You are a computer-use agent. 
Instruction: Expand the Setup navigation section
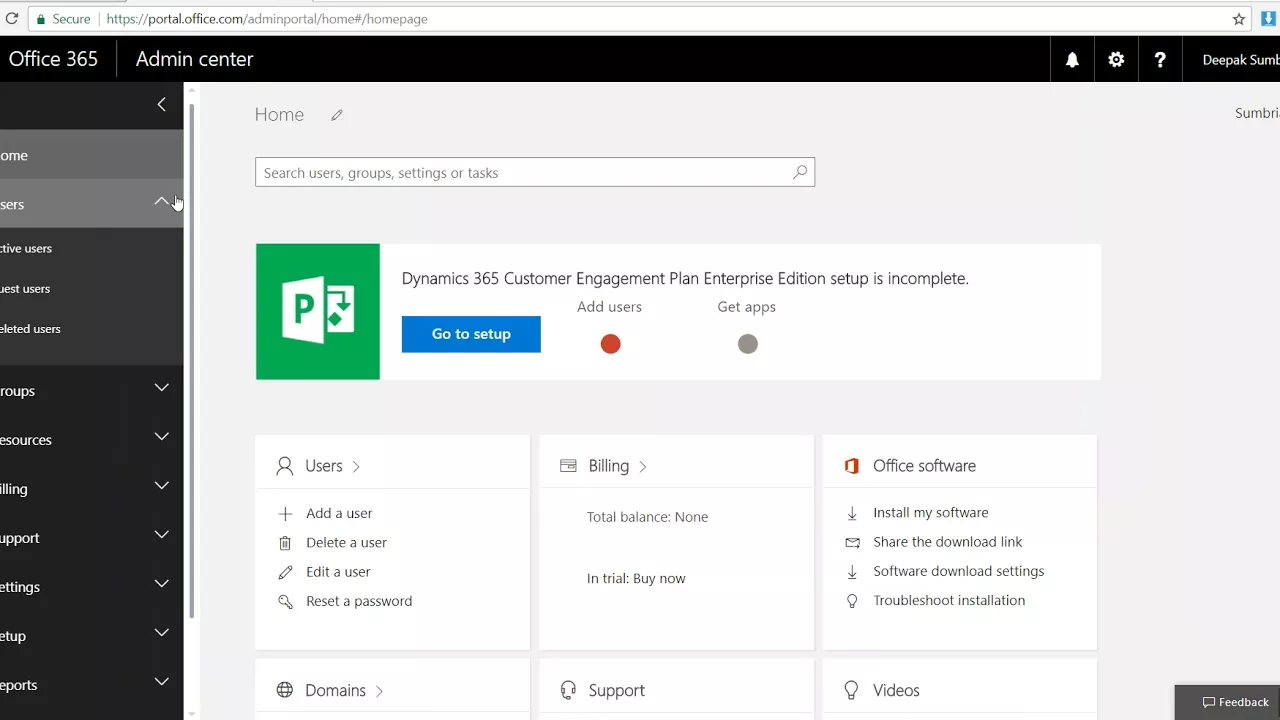[x=162, y=632]
